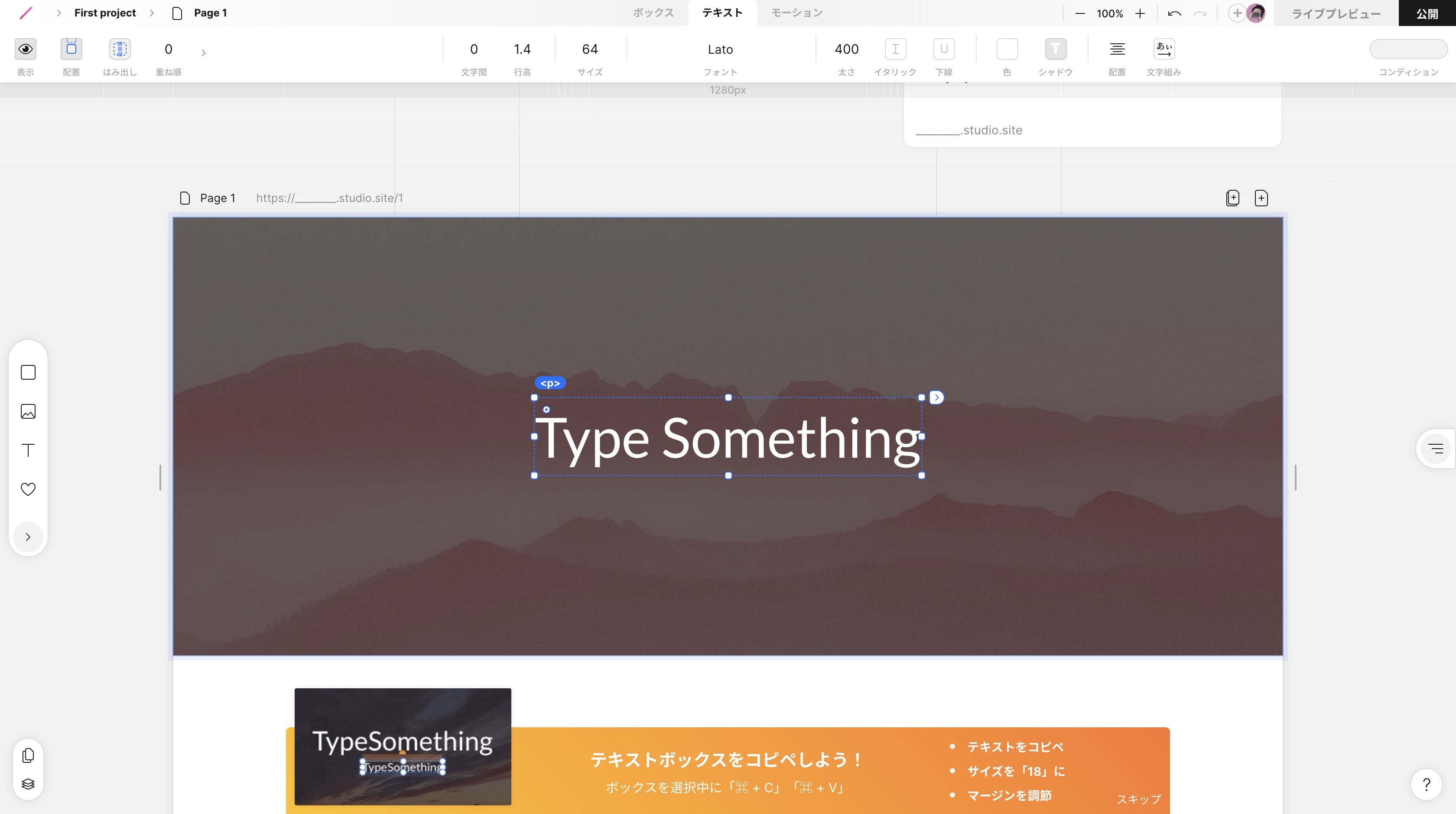Toggle underline (下線) formatting

click(x=943, y=49)
